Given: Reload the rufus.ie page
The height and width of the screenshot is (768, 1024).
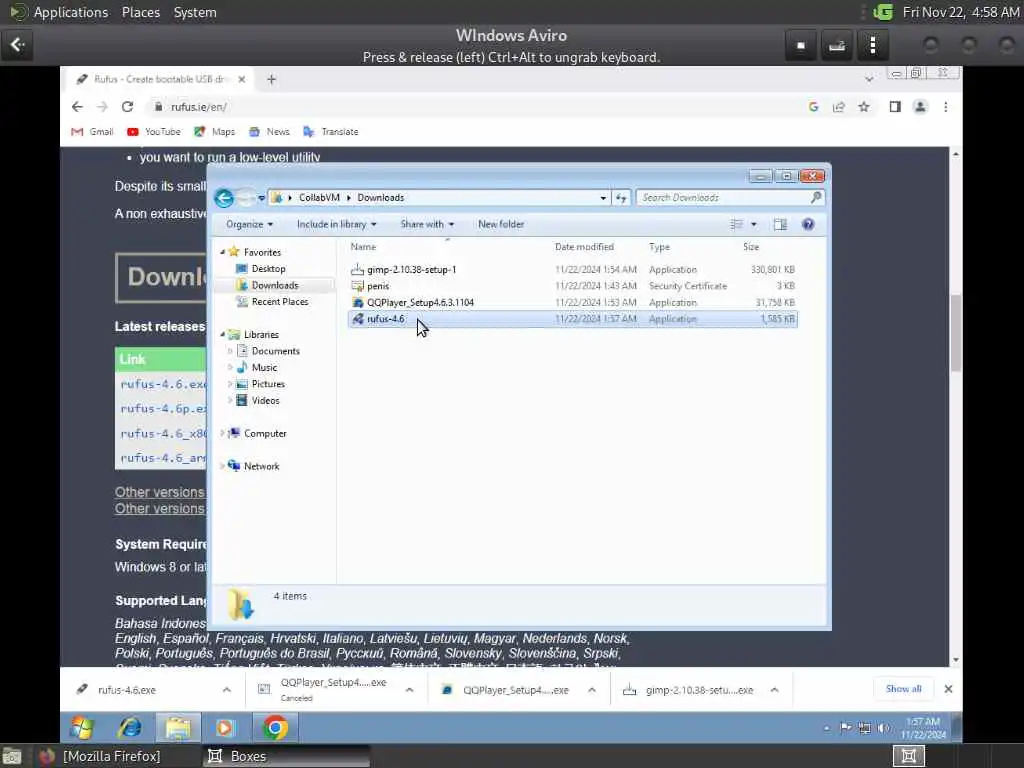Looking at the screenshot, I should pos(127,107).
